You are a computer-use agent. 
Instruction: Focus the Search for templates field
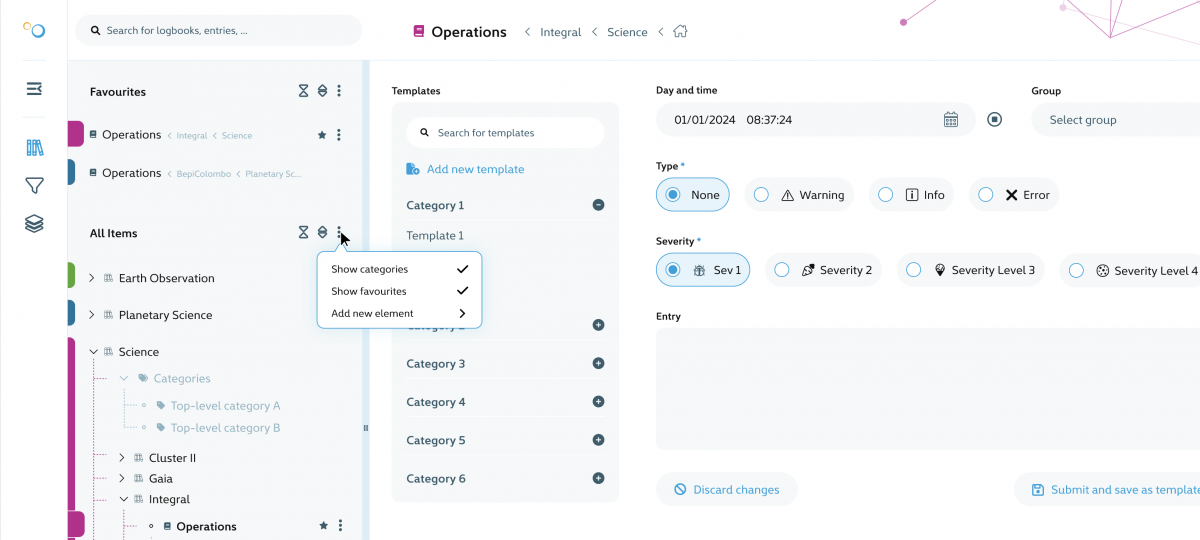(505, 133)
